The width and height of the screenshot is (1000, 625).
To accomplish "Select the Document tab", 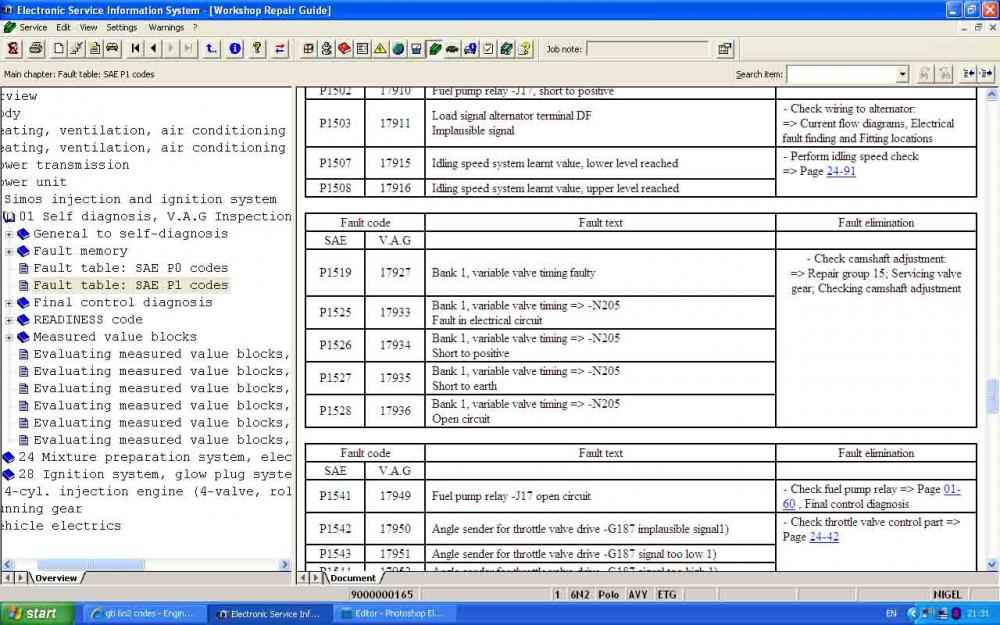I will pos(353,578).
